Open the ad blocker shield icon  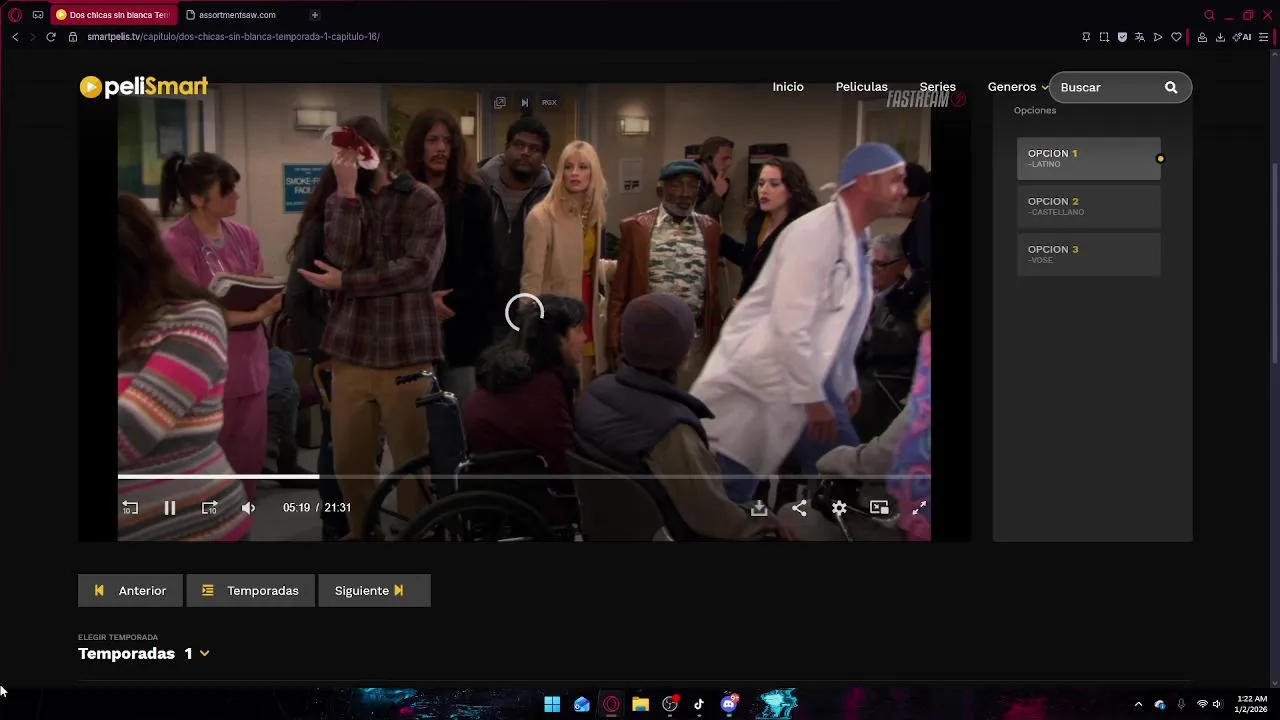(1122, 37)
